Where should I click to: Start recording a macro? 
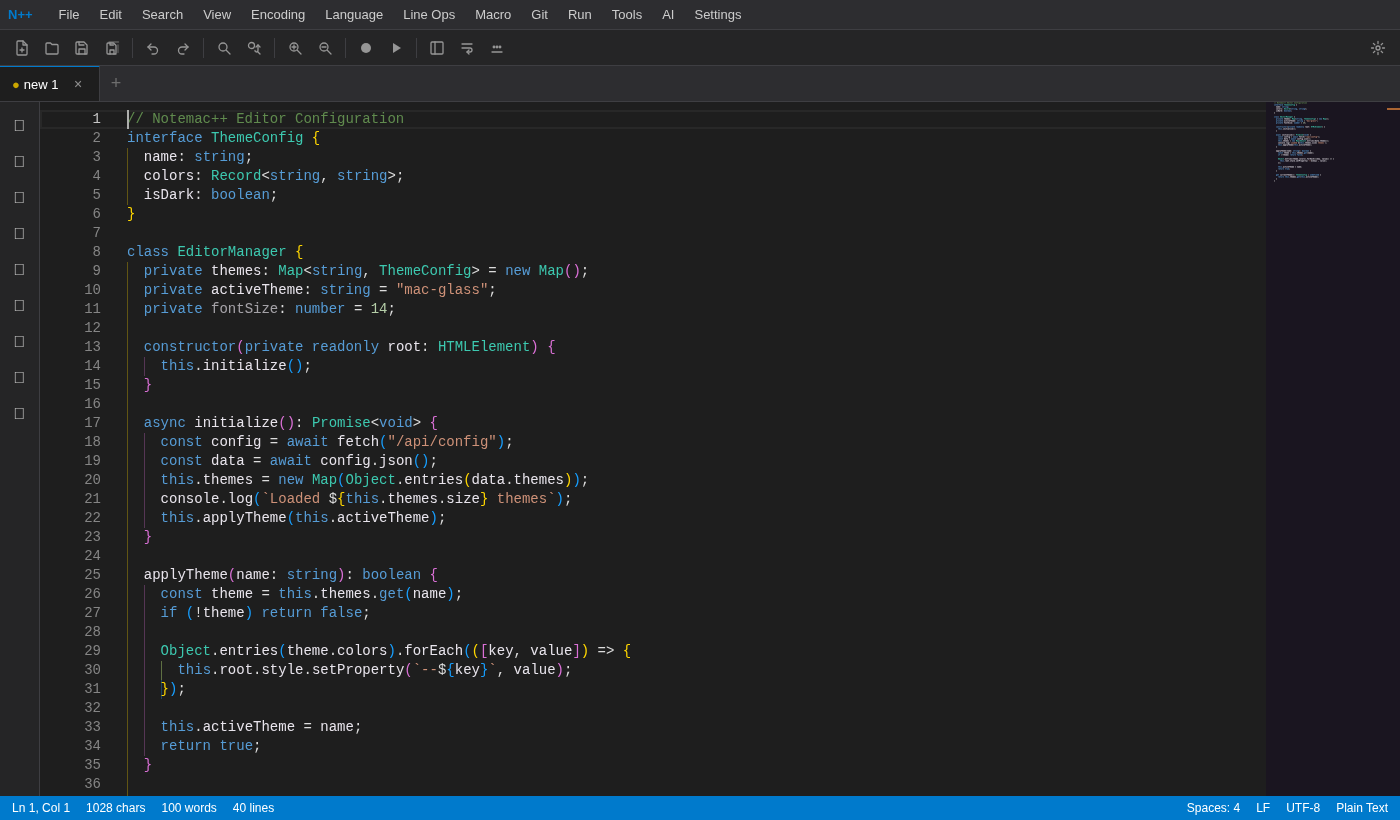[365, 47]
